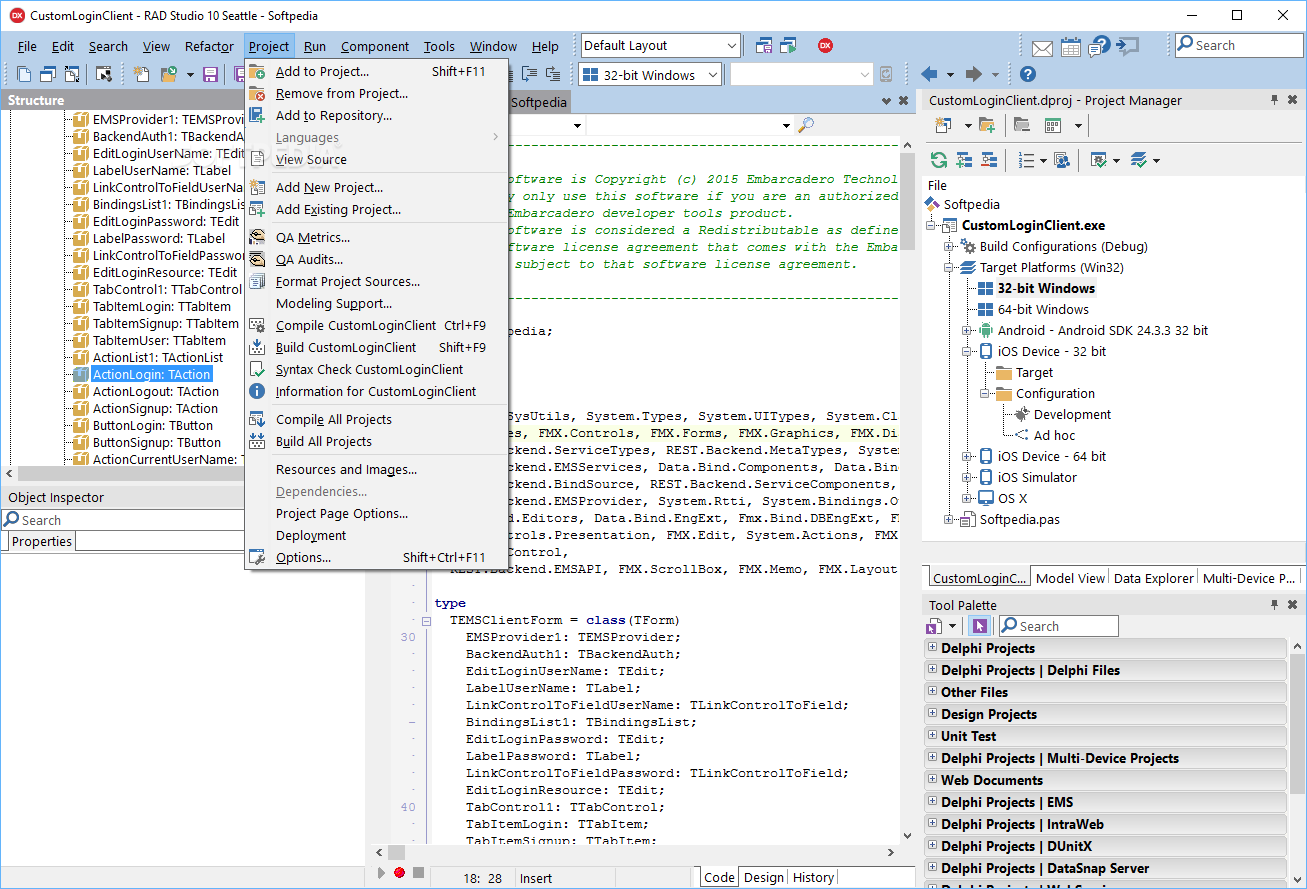
Task: Pin the Tool Palette panel
Action: click(1274, 605)
